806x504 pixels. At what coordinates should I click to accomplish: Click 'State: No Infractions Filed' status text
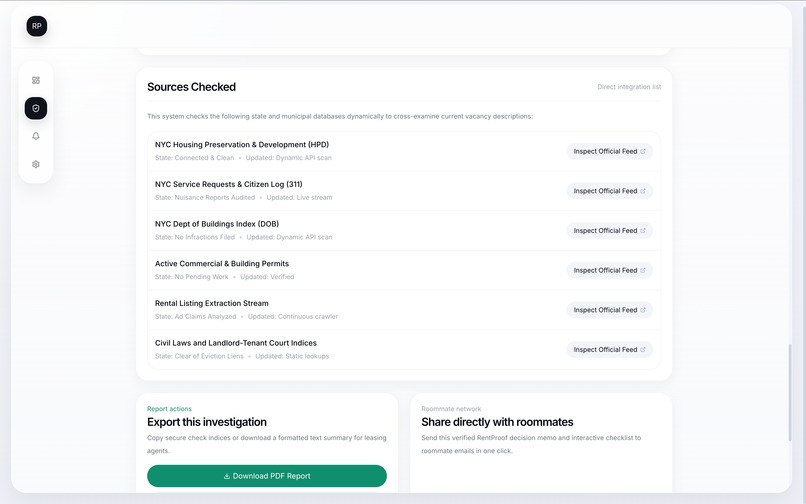coord(195,237)
